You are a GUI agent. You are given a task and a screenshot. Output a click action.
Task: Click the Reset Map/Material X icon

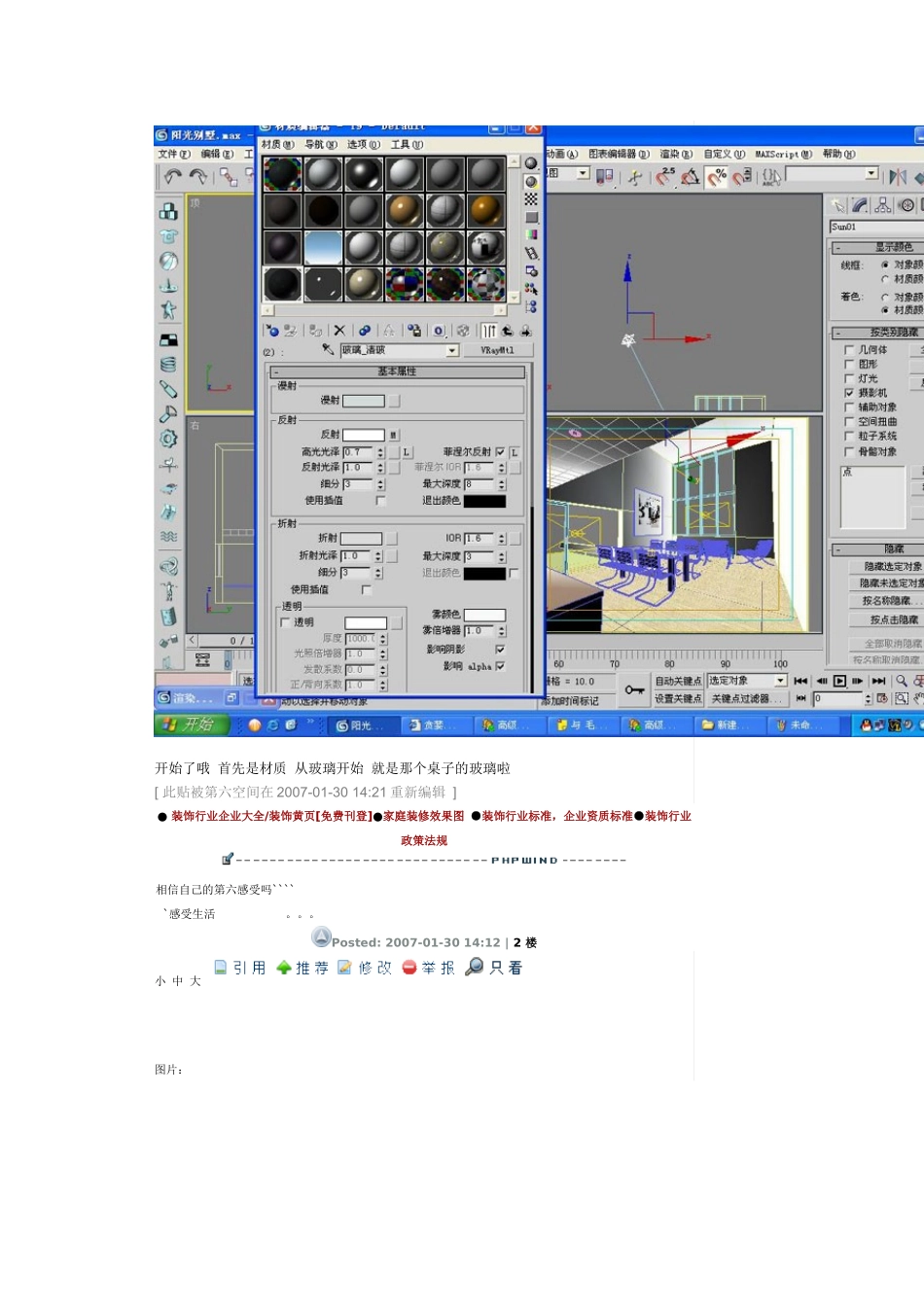[x=338, y=331]
